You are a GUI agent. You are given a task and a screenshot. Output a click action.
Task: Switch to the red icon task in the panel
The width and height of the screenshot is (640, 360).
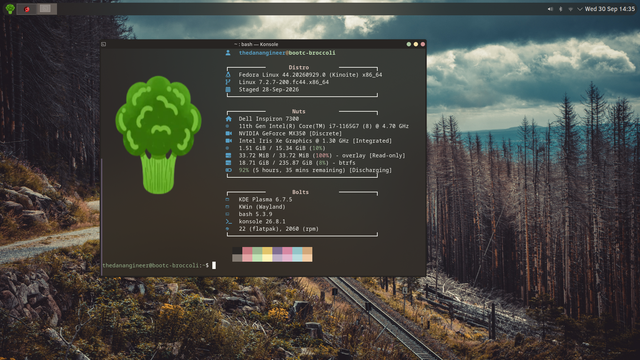point(27,9)
